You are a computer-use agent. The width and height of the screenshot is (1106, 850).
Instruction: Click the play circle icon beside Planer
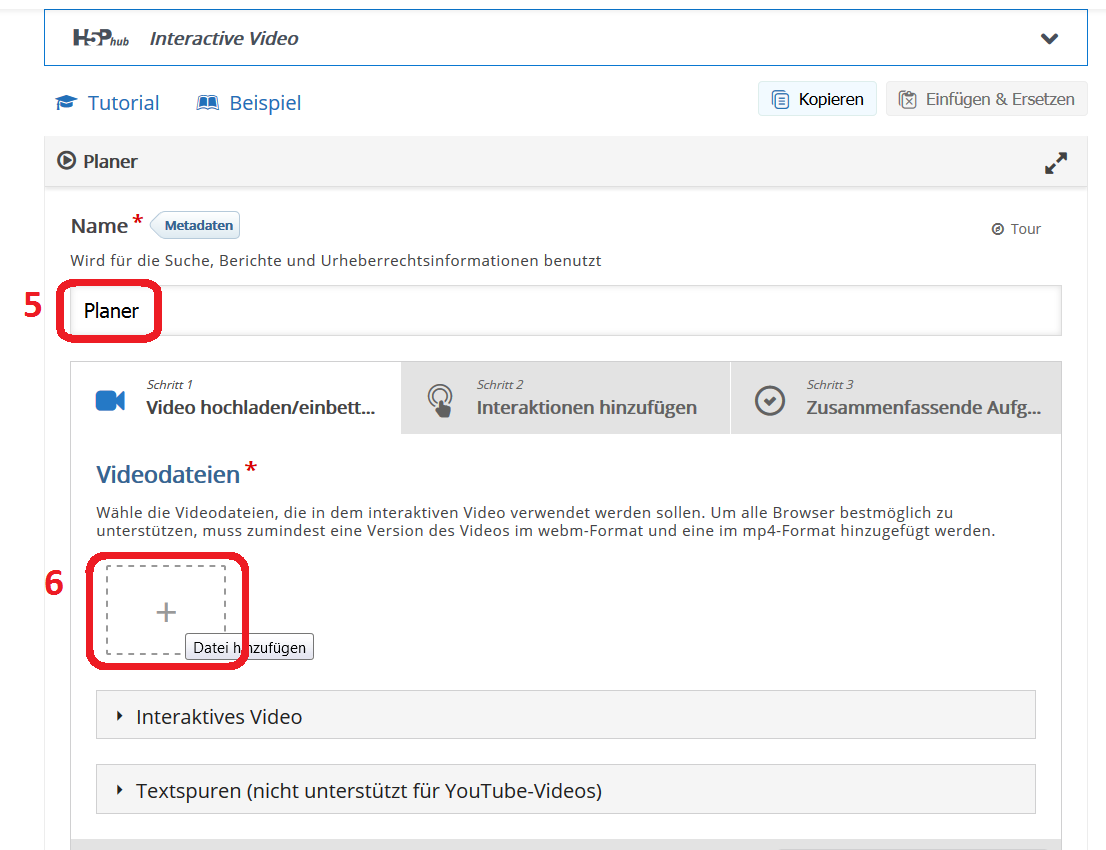tap(67, 161)
